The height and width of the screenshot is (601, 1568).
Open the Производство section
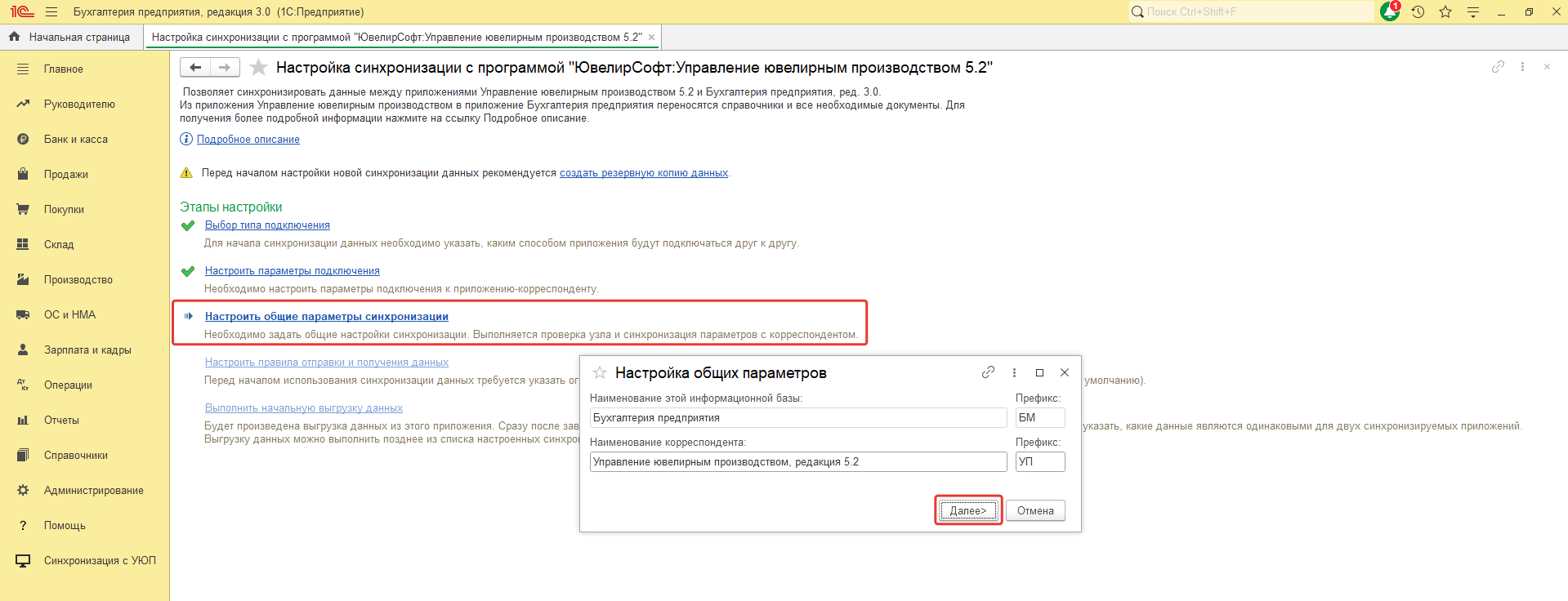click(78, 280)
